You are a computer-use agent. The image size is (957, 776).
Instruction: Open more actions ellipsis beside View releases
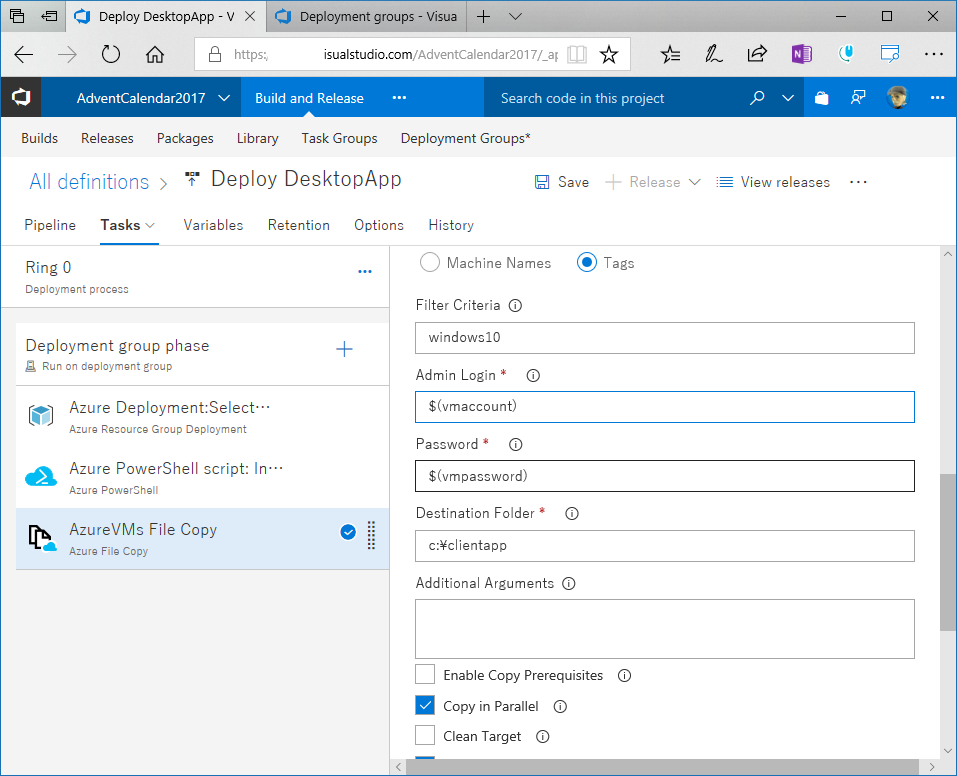coord(858,182)
